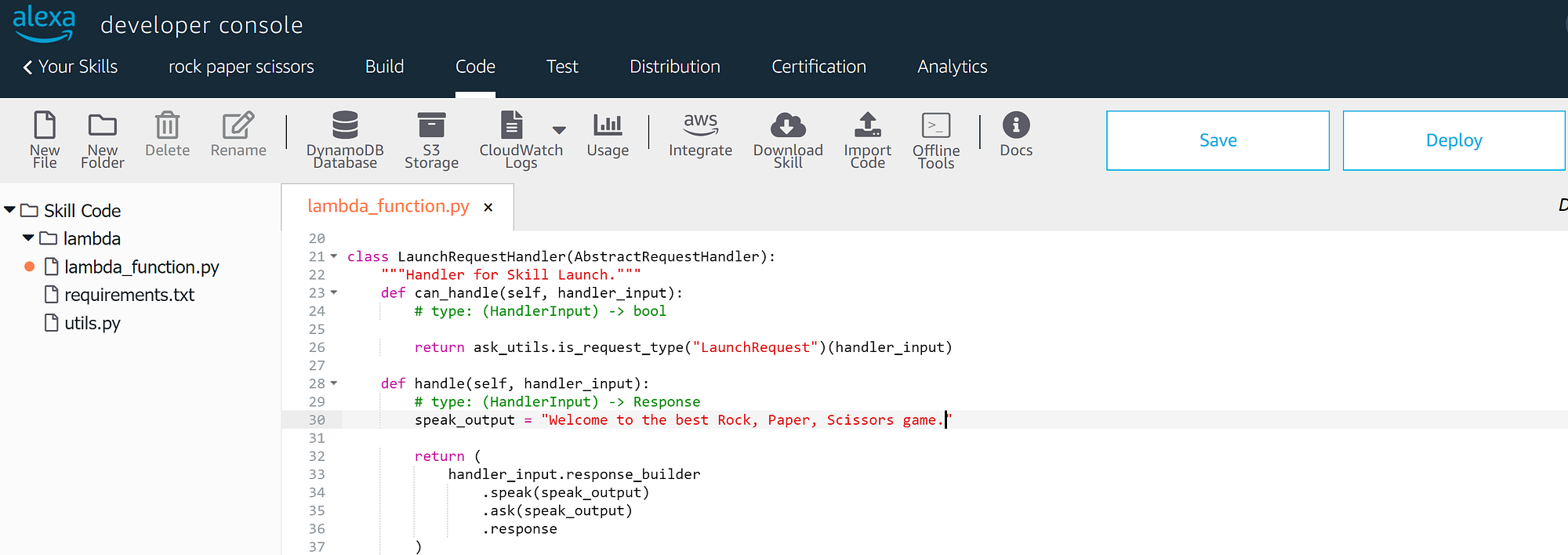This screenshot has width=1568, height=555.
Task: Click line number 32 in gutter
Action: tap(317, 456)
